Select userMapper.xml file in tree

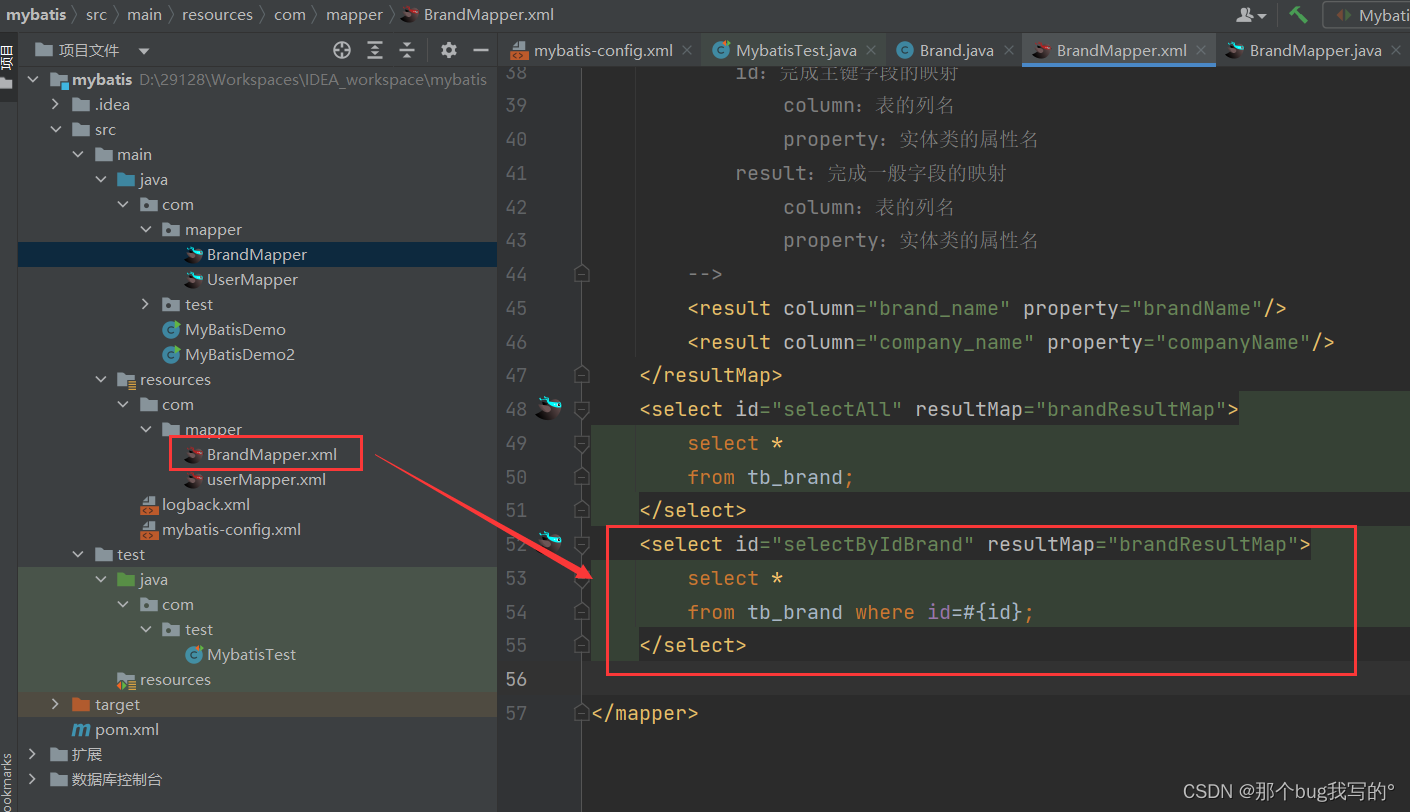[266, 479]
